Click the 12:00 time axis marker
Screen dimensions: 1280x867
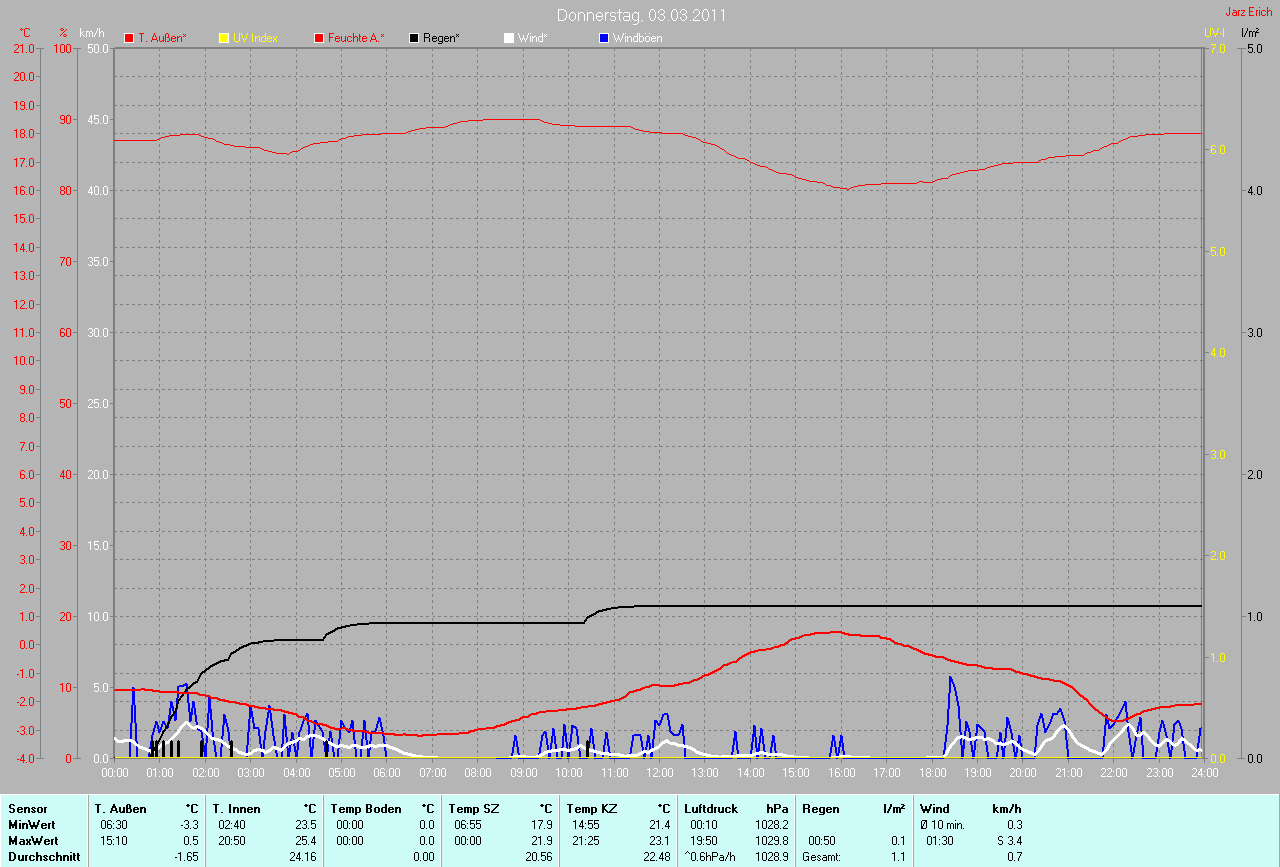coord(659,772)
